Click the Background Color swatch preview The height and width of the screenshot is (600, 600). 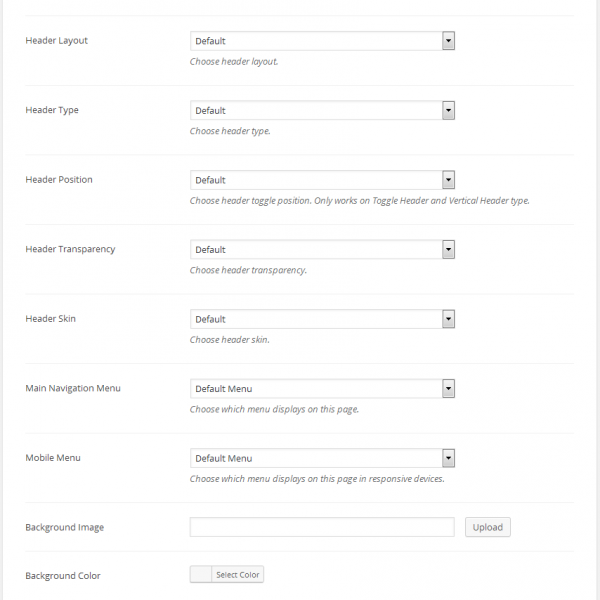[200, 575]
